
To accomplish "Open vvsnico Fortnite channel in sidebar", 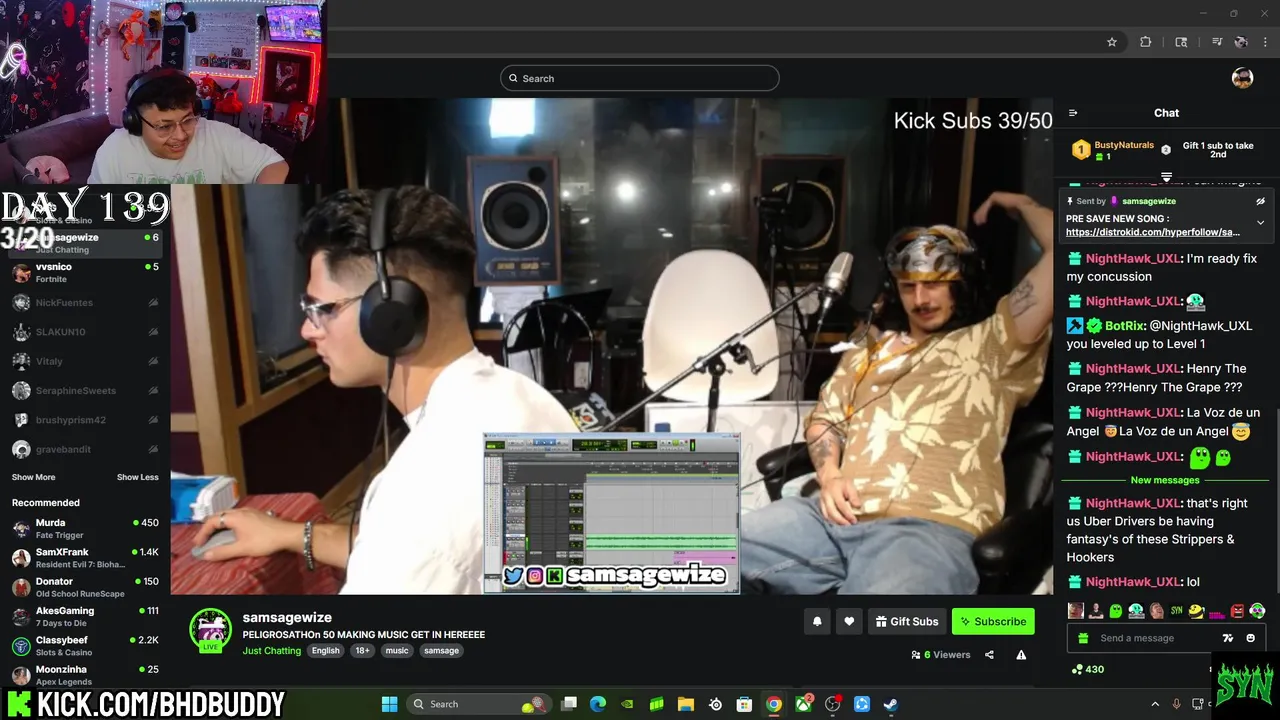I will coord(85,273).
